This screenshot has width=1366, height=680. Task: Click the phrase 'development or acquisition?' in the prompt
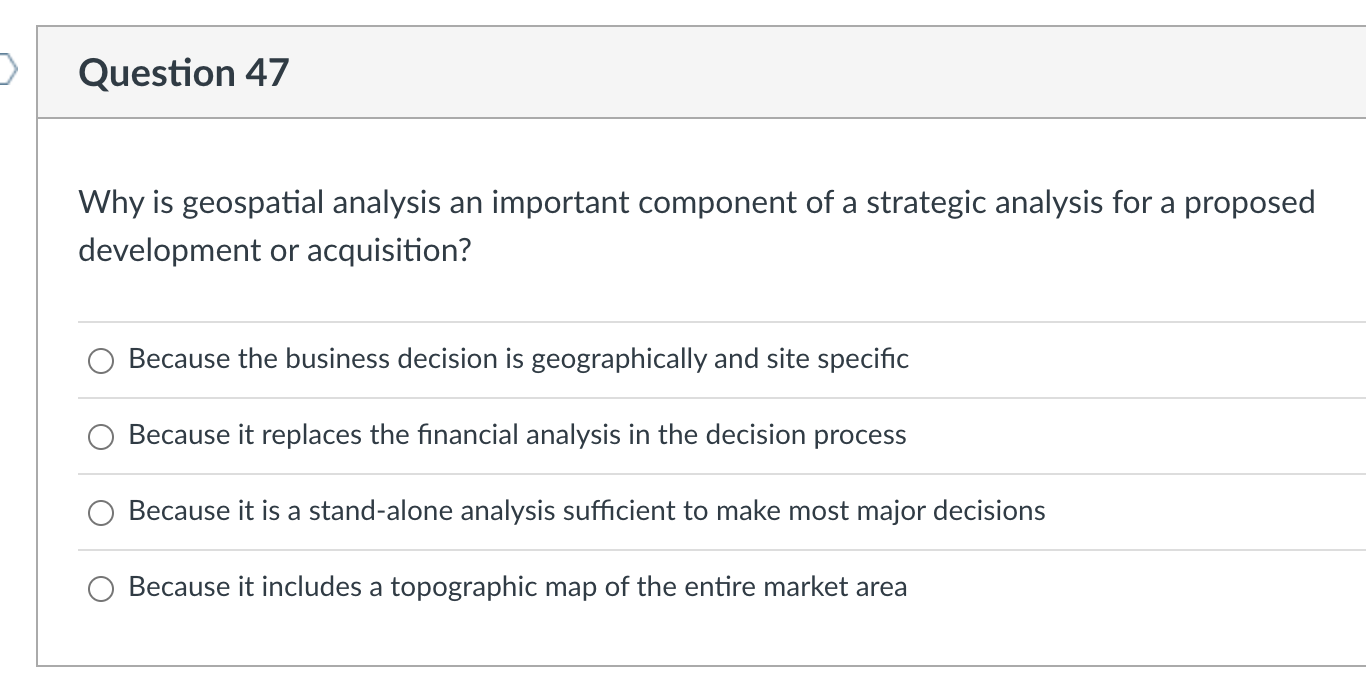(275, 250)
